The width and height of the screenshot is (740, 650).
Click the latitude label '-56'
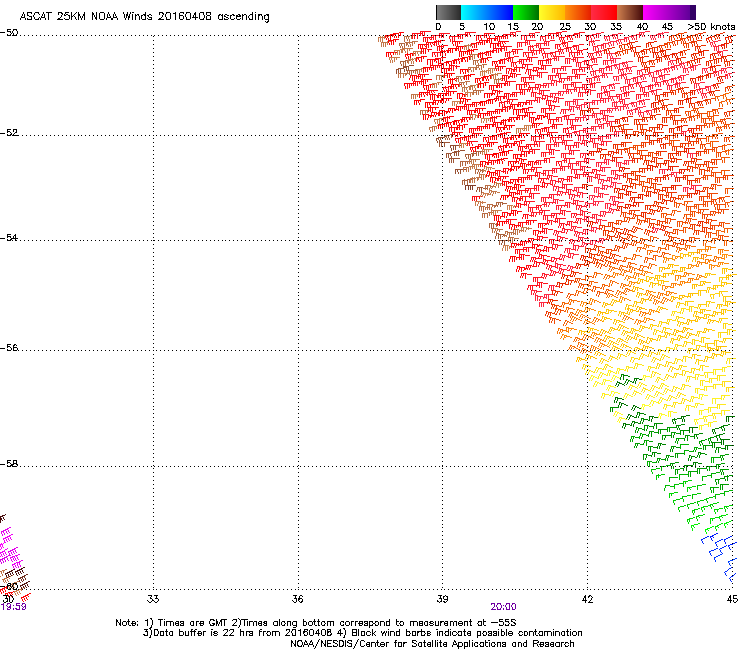click(x=9, y=348)
